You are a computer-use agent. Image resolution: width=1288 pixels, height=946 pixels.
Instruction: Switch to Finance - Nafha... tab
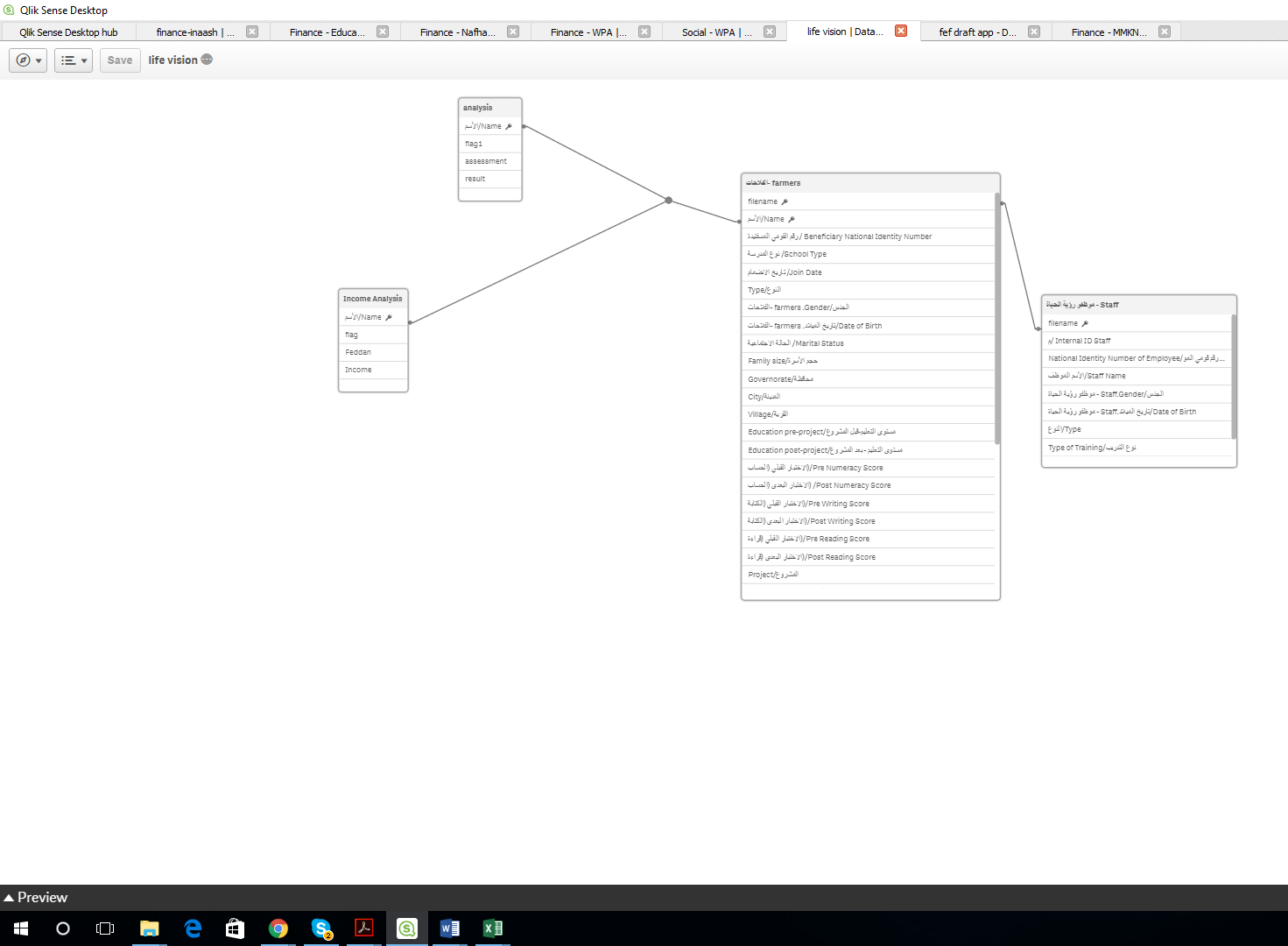coord(457,32)
